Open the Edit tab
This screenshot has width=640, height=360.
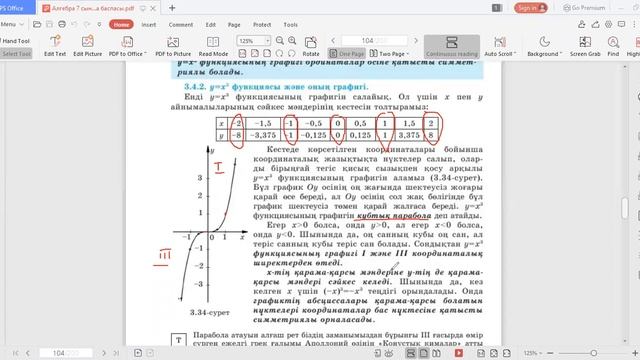(x=211, y=24)
